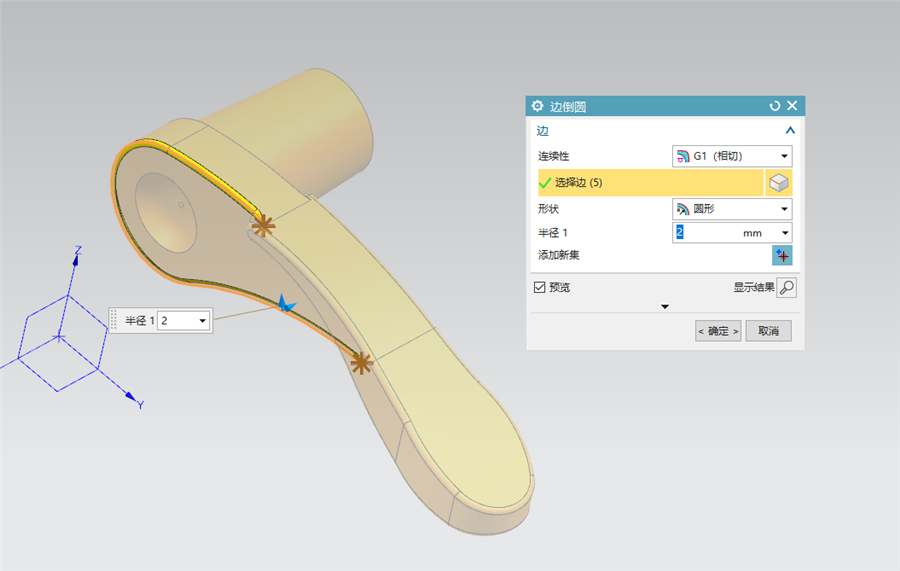Viewport: 900px width, 571px height.
Task: Click the 半径 1 value field
Action: (x=724, y=232)
